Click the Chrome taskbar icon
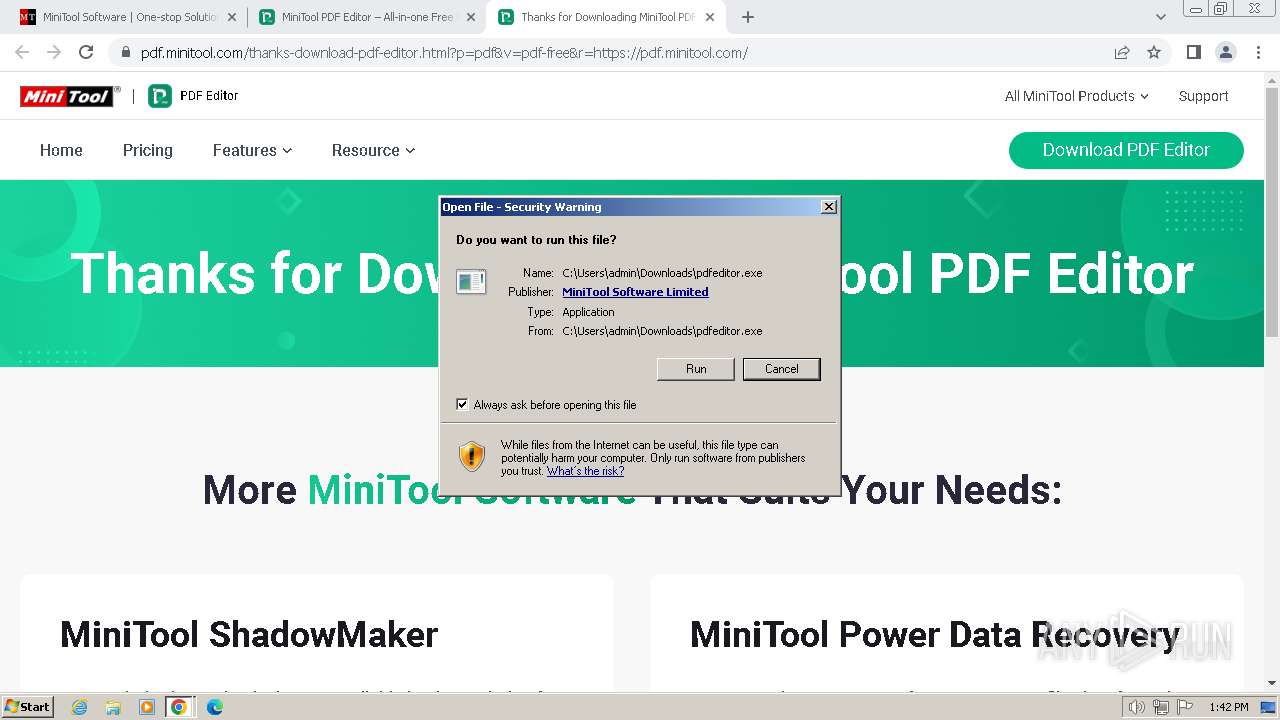1280x720 pixels. point(179,707)
